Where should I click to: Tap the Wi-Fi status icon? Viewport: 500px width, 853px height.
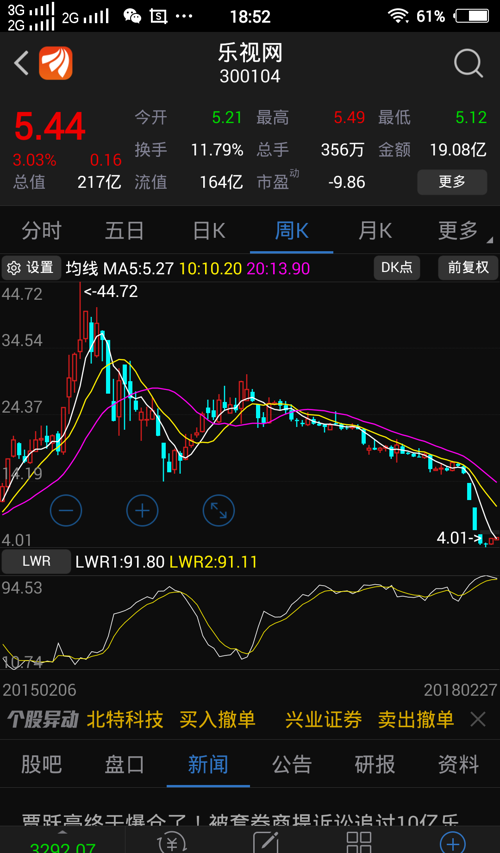pos(398,16)
